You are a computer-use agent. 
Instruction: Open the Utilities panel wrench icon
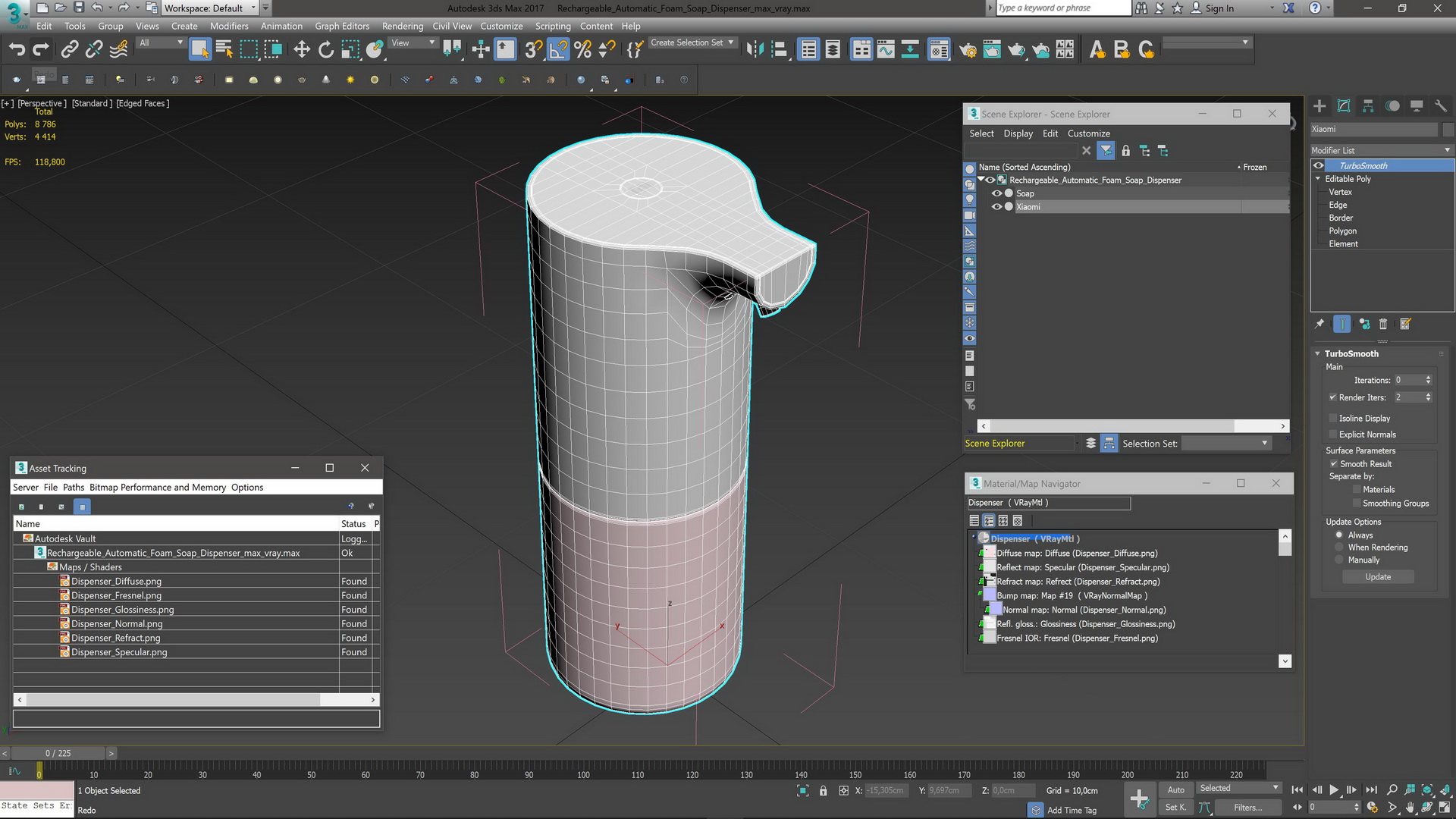[x=1441, y=106]
